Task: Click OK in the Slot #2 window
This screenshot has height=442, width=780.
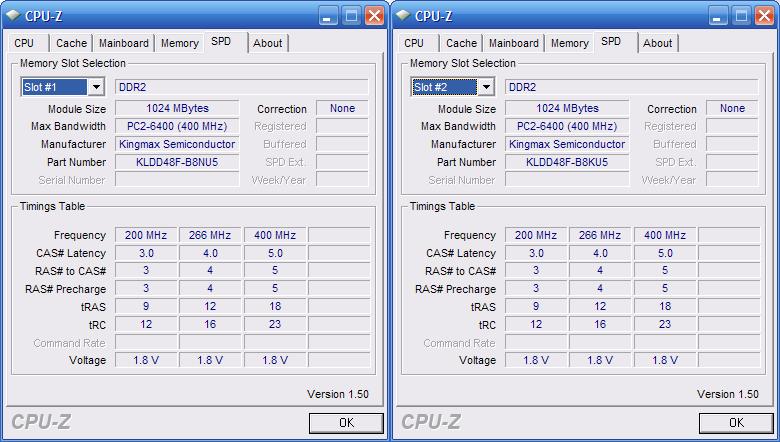Action: tap(736, 423)
